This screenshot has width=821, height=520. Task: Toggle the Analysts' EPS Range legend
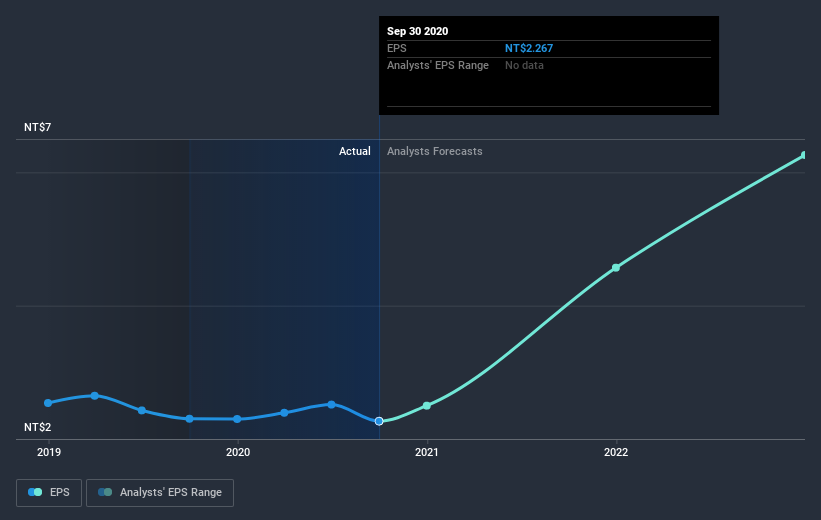(x=160, y=493)
